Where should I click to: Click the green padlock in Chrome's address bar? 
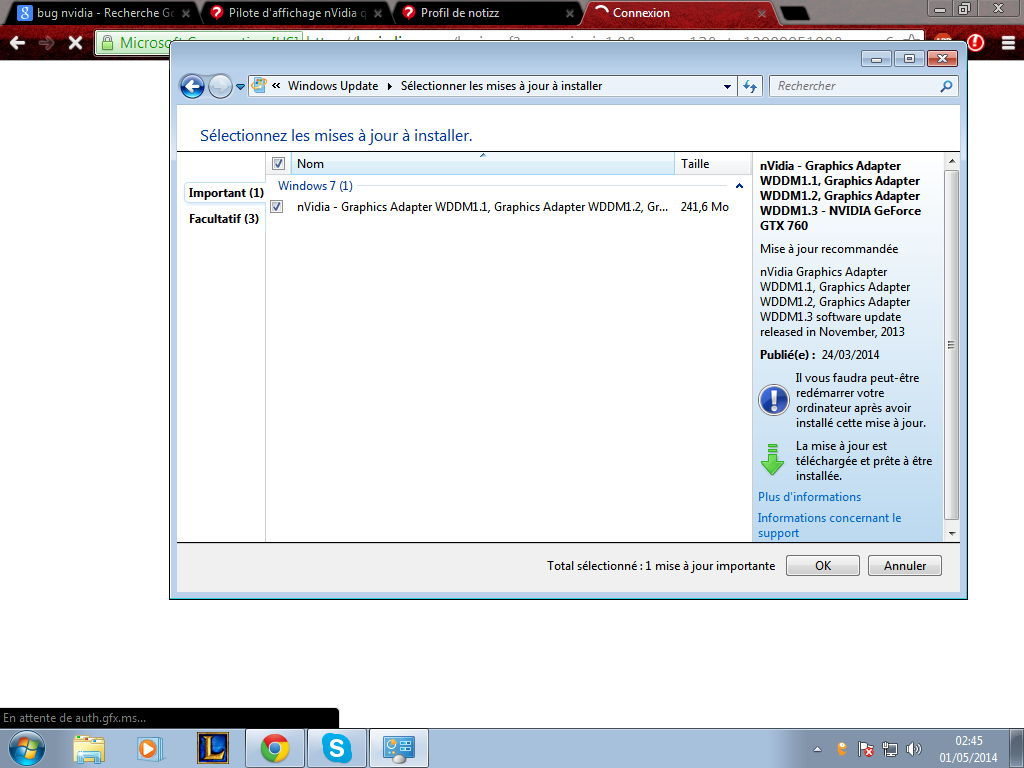pos(107,43)
